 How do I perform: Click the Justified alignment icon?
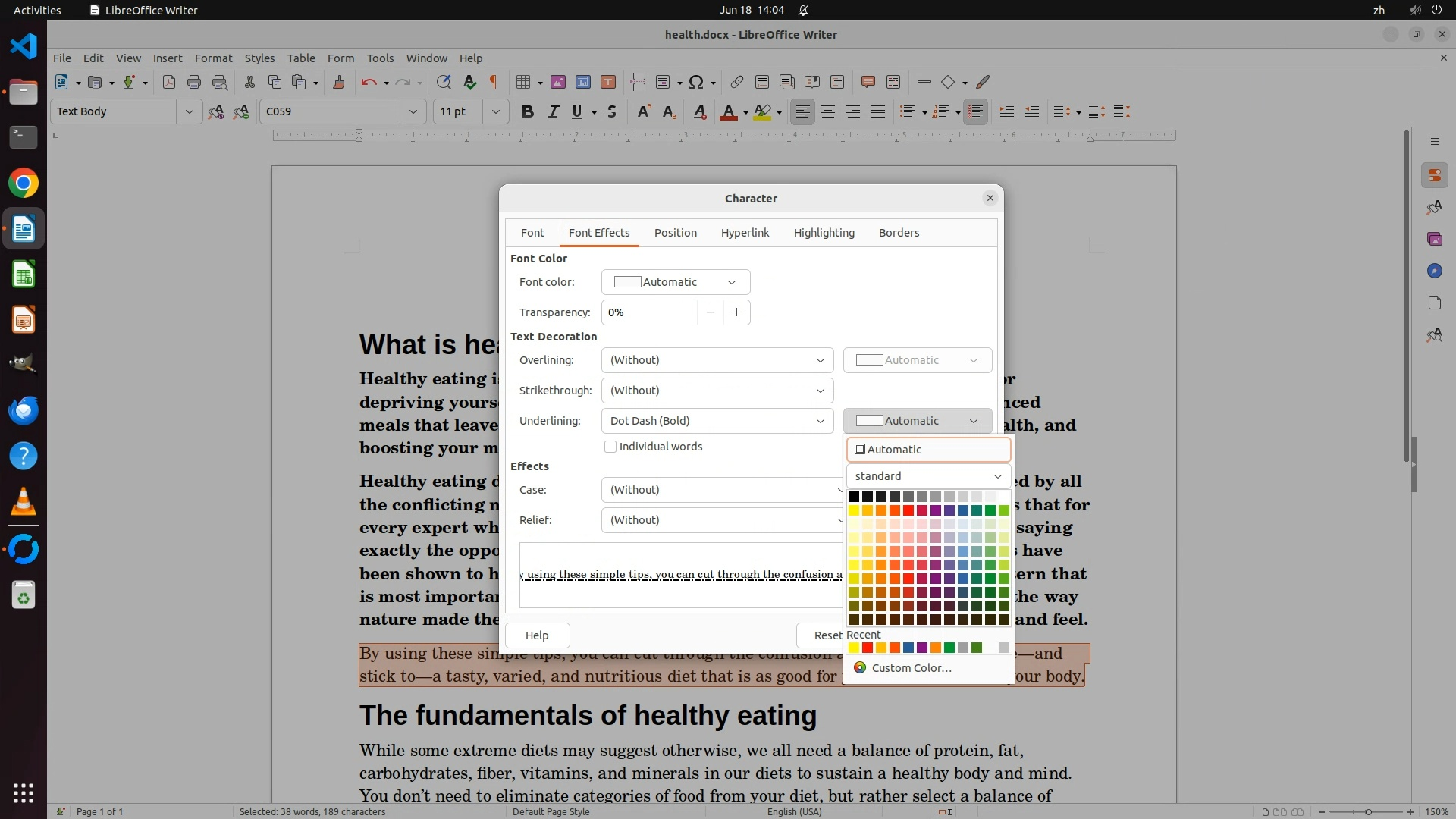click(x=878, y=112)
